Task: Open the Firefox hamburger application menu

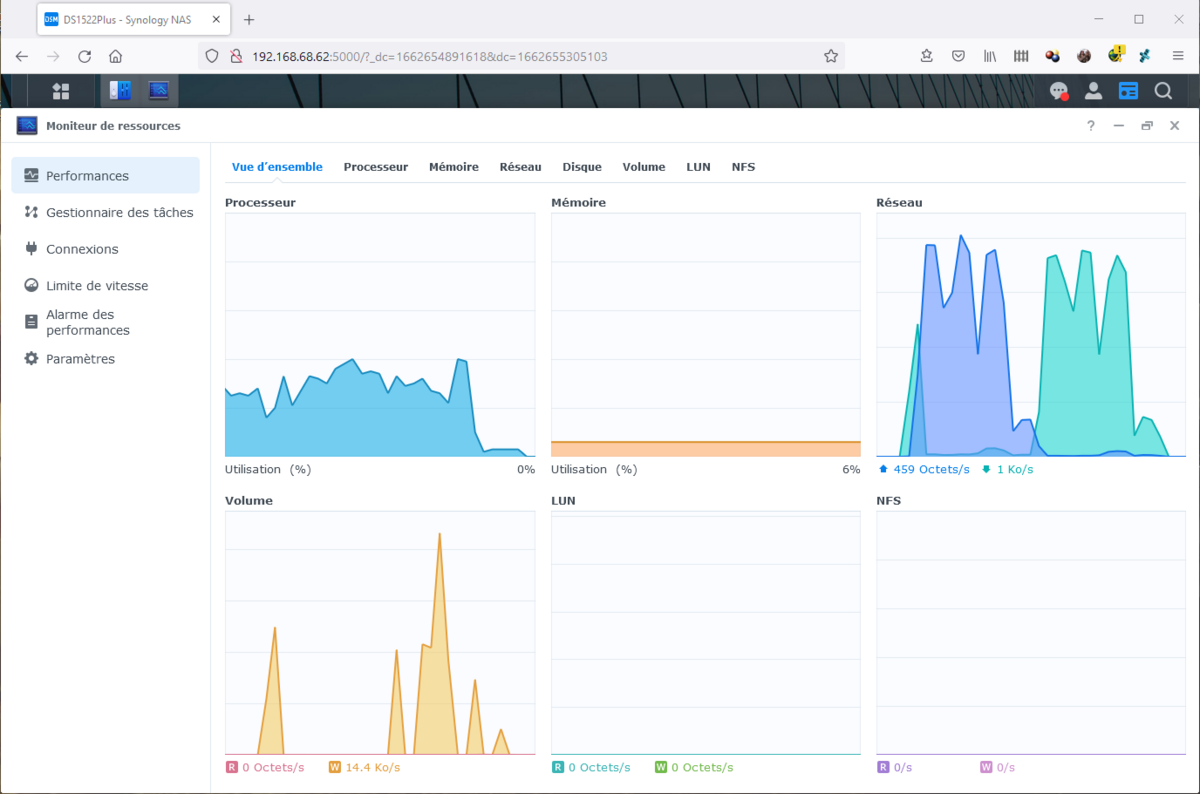Action: (1178, 56)
